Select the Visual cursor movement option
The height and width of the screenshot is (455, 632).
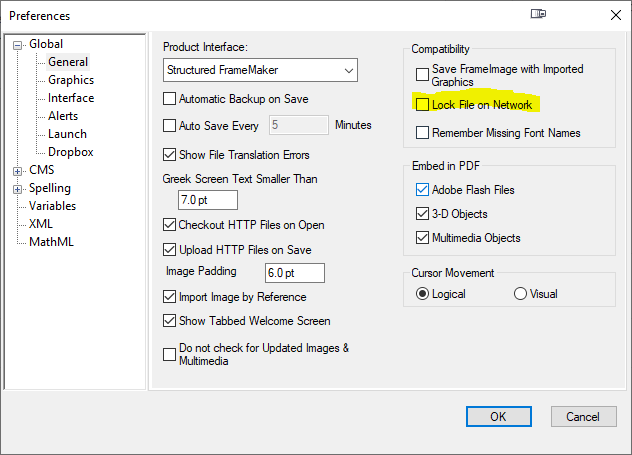520,294
